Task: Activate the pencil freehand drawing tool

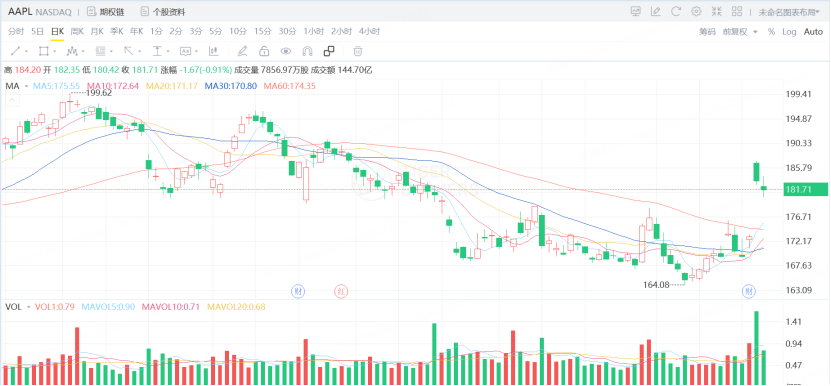Action: click(242, 51)
